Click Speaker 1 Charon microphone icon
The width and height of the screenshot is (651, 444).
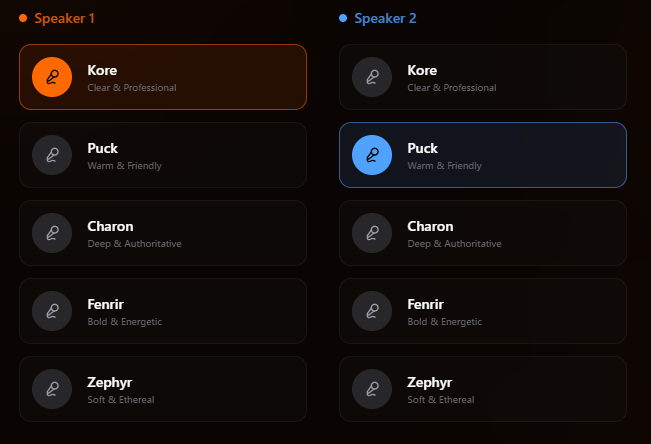[x=52, y=233]
